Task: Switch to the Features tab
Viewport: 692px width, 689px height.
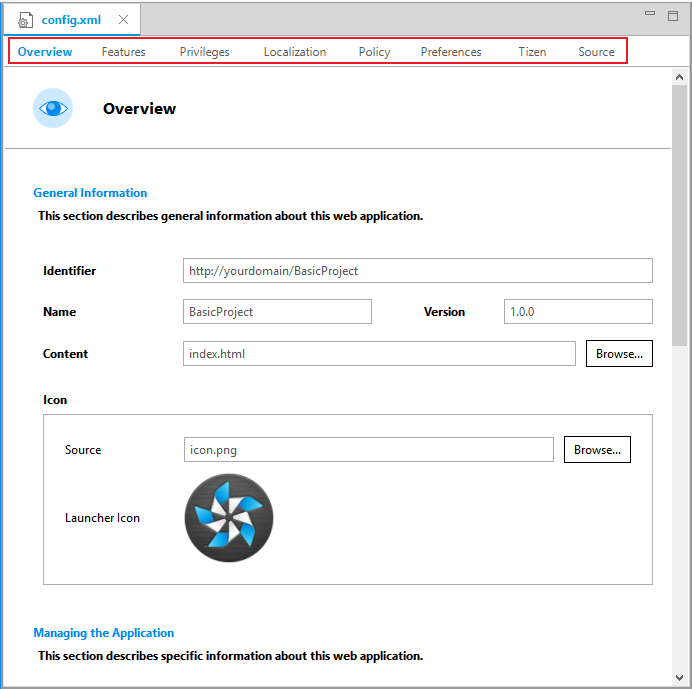Action: pos(123,52)
